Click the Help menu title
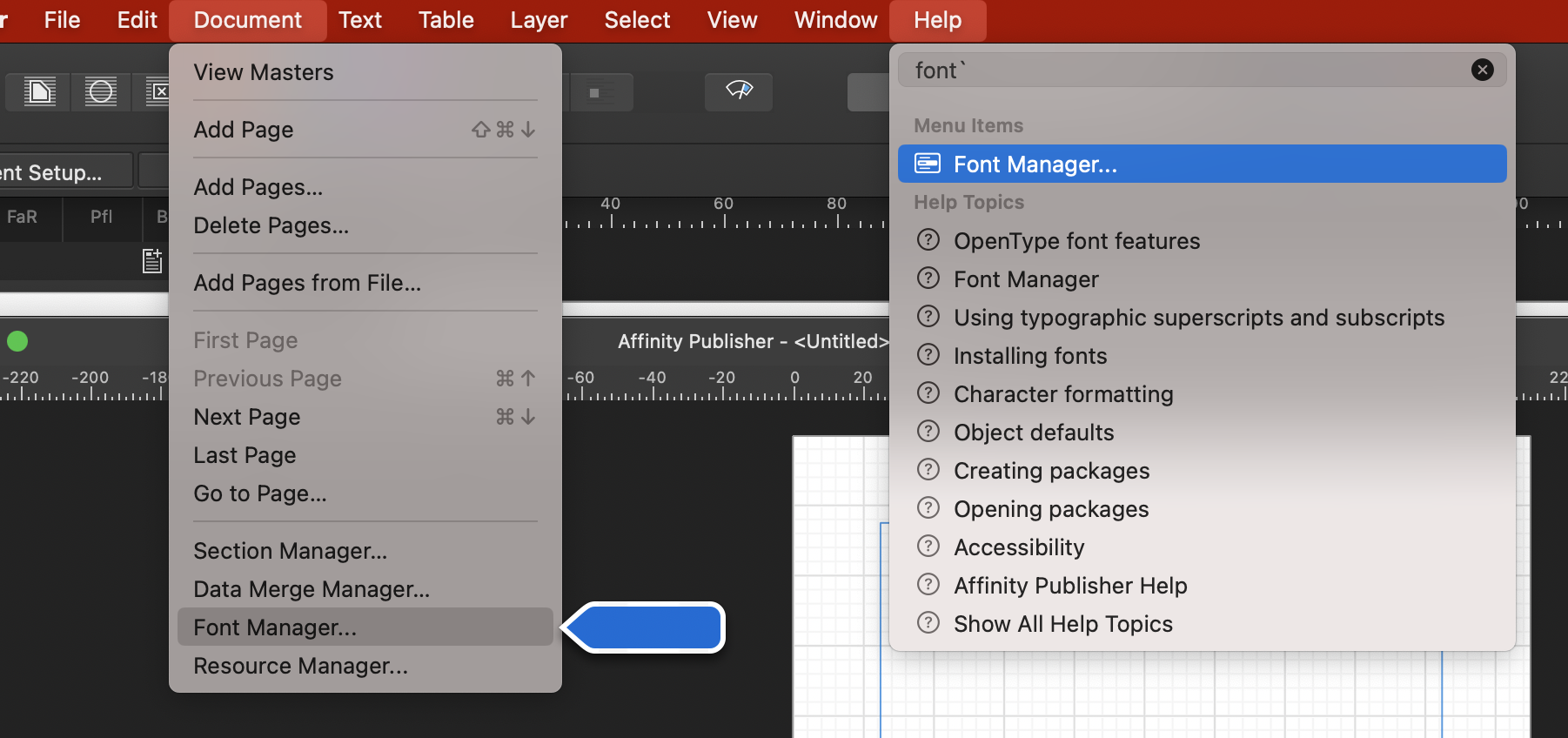This screenshot has height=738, width=1568. pyautogui.click(x=937, y=20)
